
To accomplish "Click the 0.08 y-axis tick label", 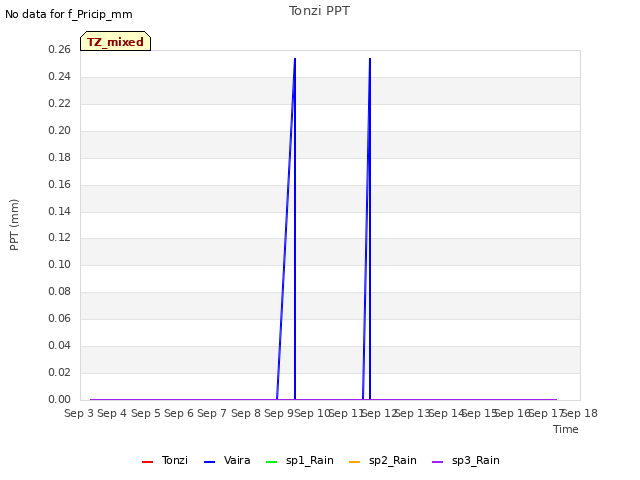I will coord(60,291).
